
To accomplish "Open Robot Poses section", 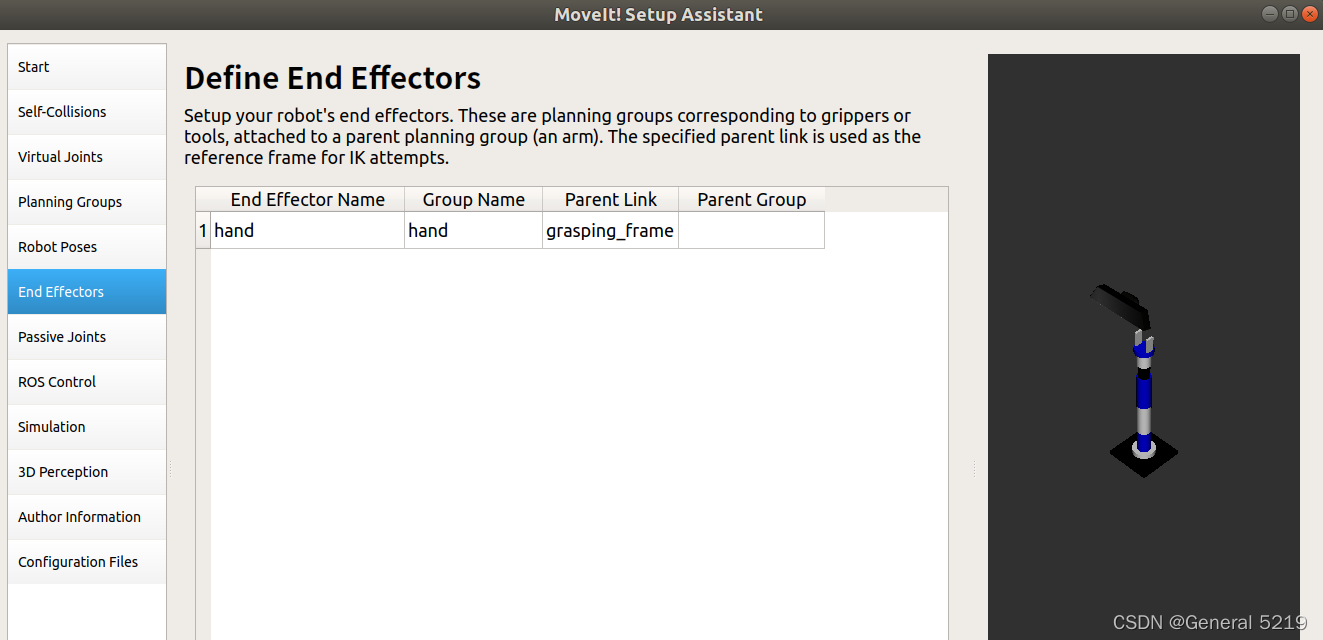I will (x=87, y=247).
